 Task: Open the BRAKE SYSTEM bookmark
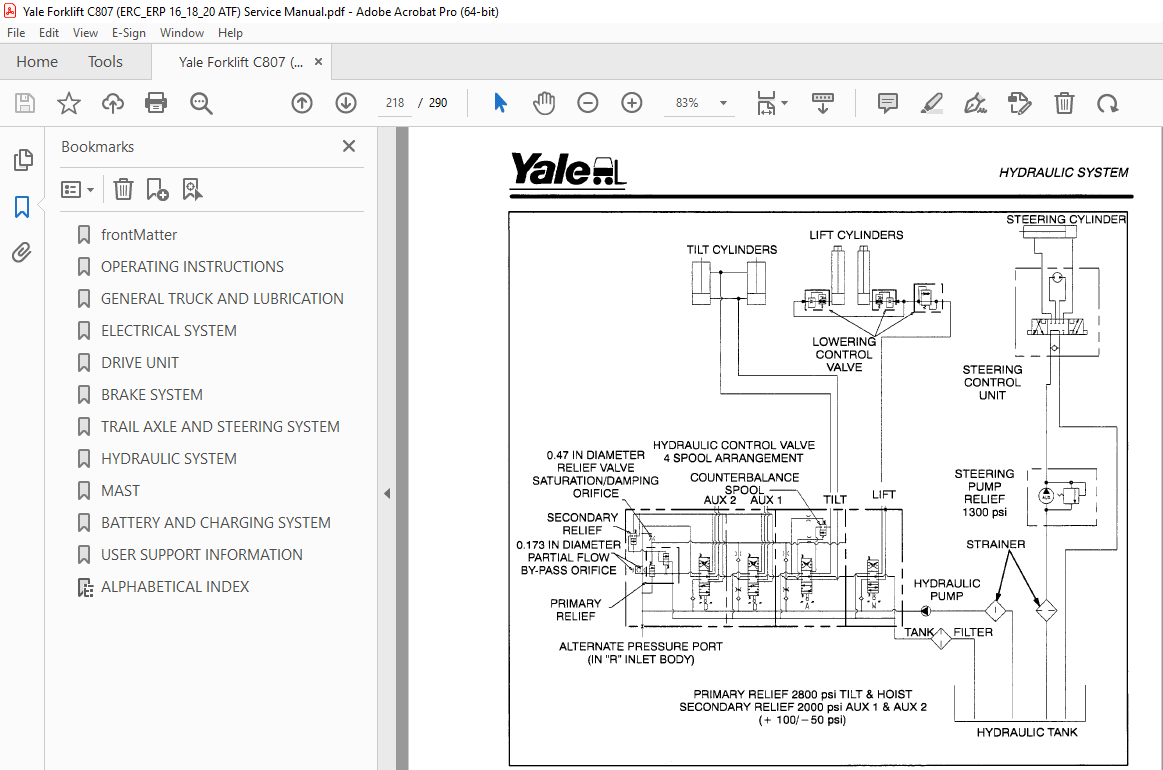point(151,394)
